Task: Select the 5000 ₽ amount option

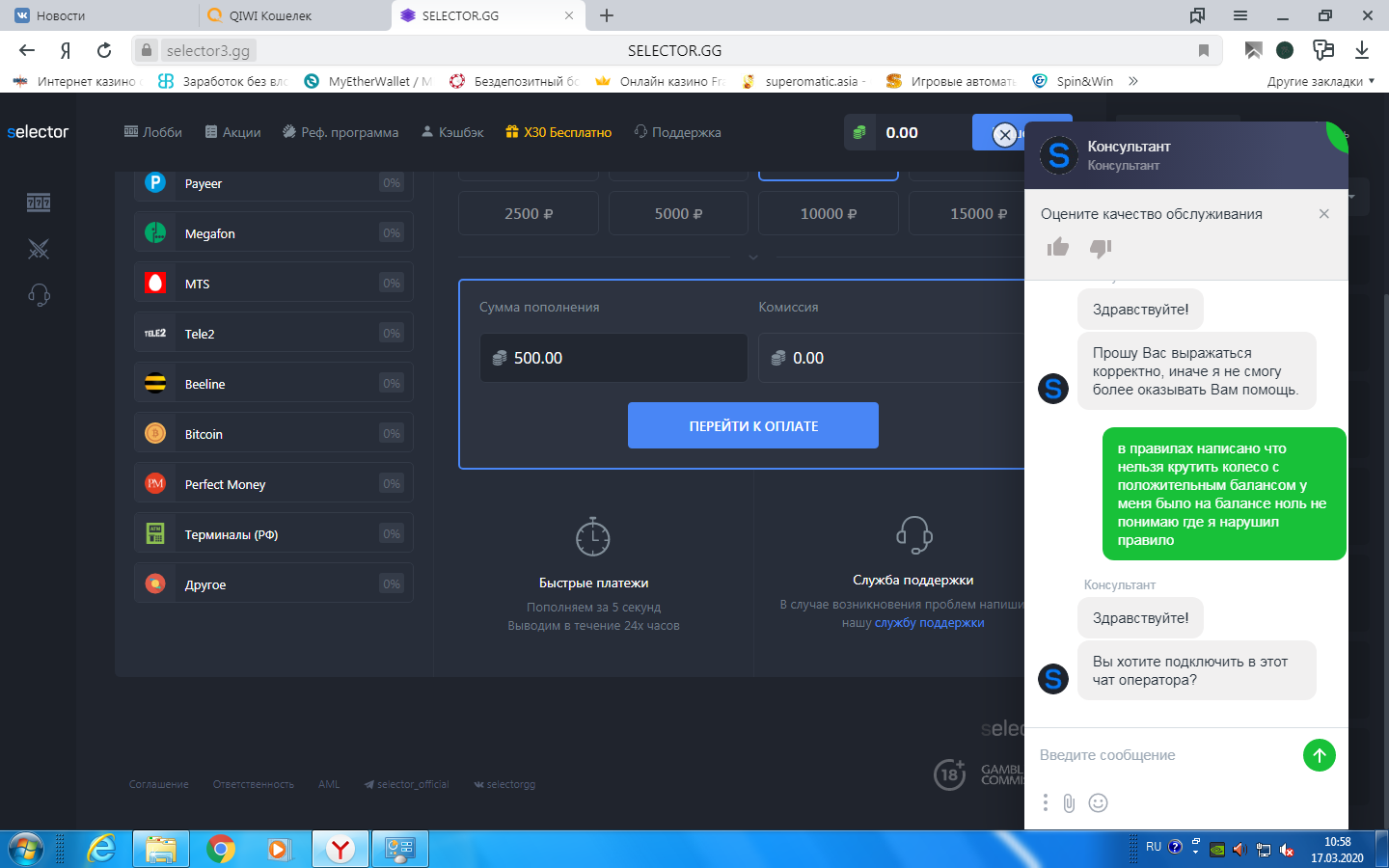Action: [678, 214]
